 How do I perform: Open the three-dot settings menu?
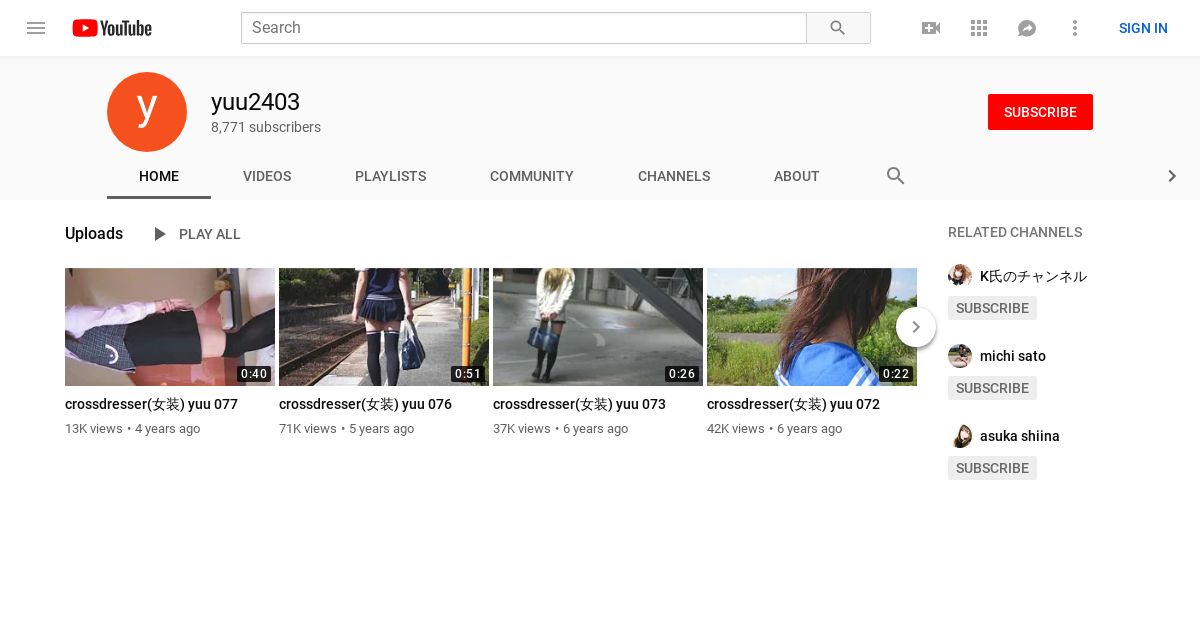point(1075,28)
